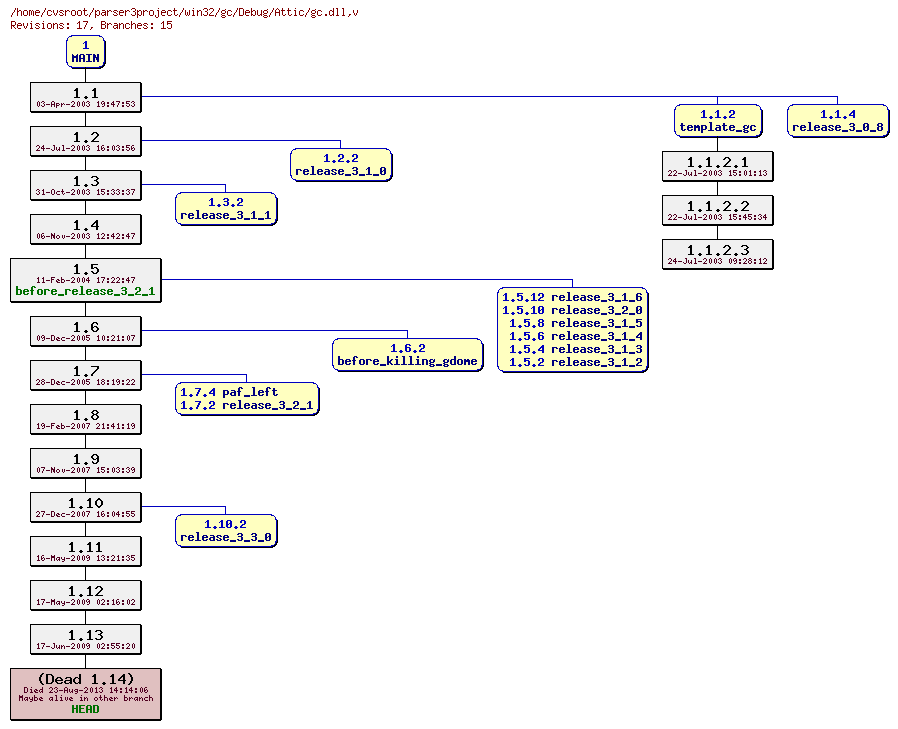The height and width of the screenshot is (729, 898).
Task: Open branch 1.2.2 release_3_1_0
Action: (341, 165)
